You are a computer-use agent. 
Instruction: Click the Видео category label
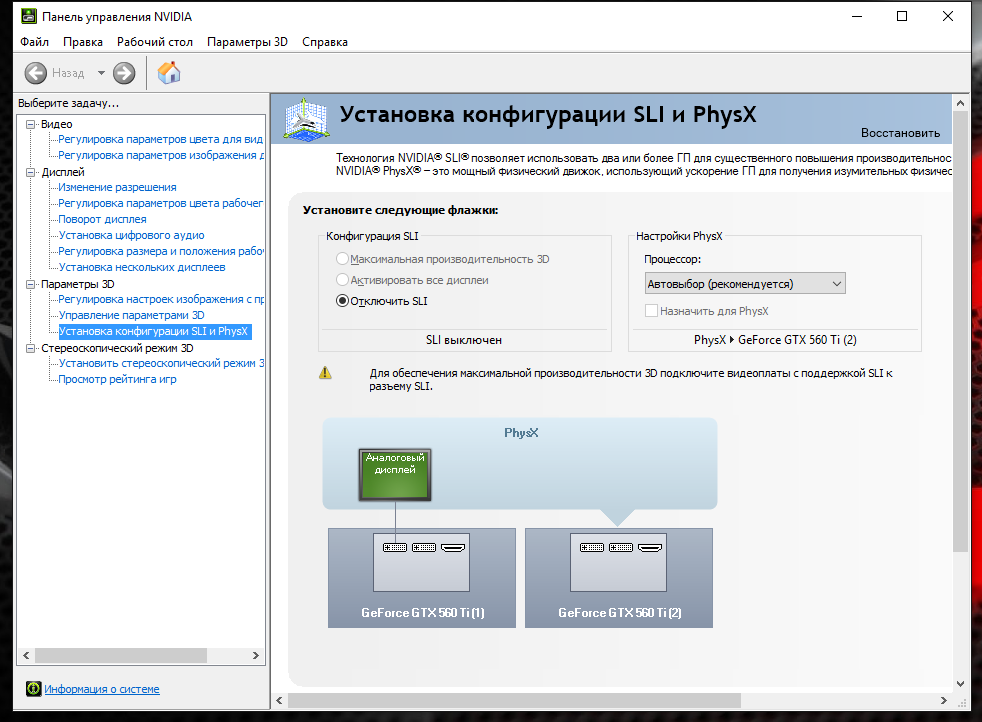pos(57,124)
